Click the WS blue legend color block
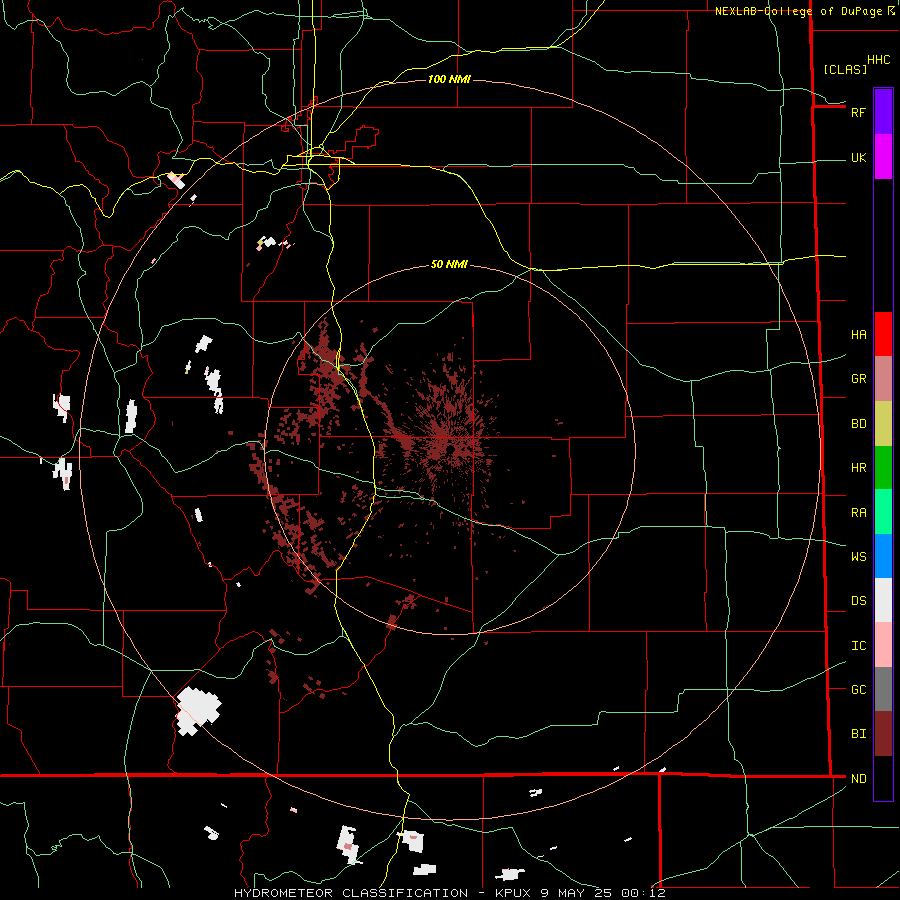 pos(883,556)
